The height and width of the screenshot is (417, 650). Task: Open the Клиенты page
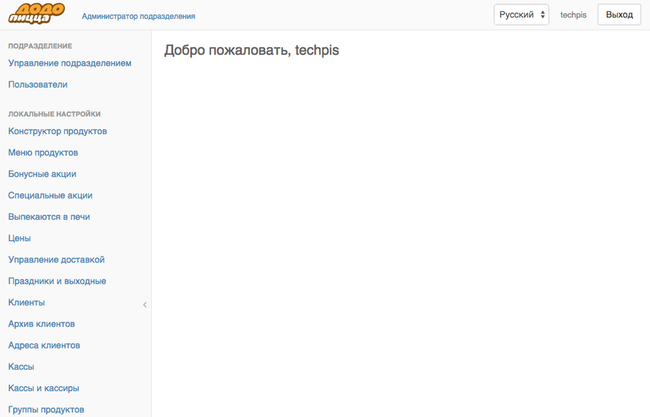[x=27, y=303]
